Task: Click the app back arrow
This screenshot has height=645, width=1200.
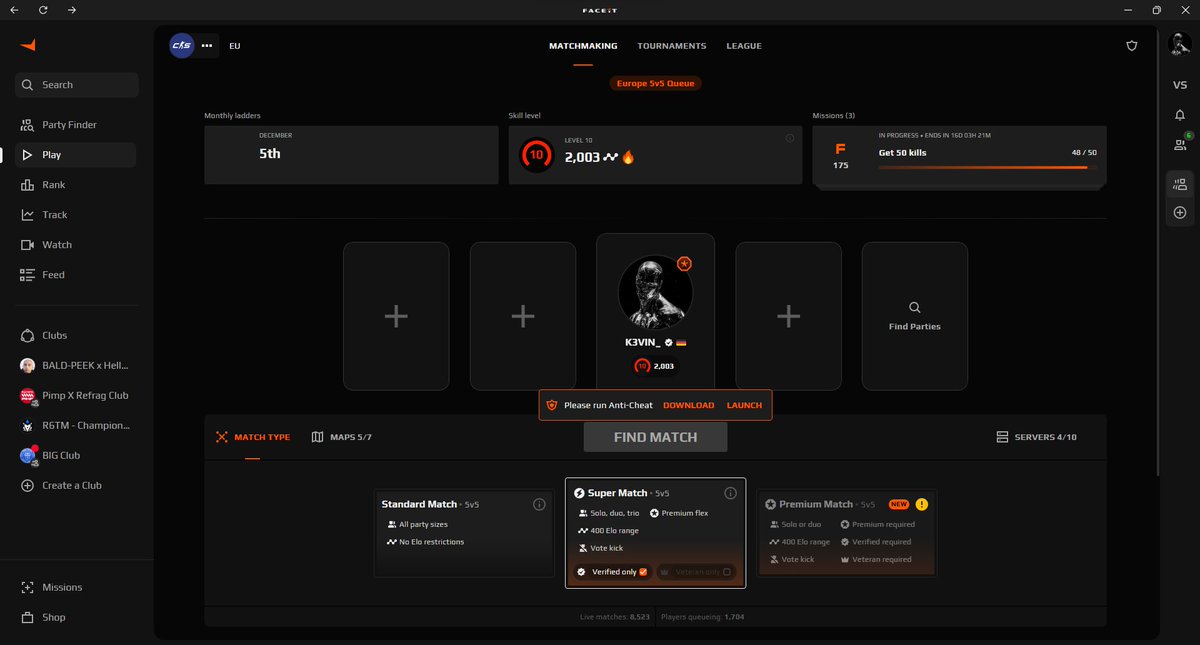Action: click(14, 10)
